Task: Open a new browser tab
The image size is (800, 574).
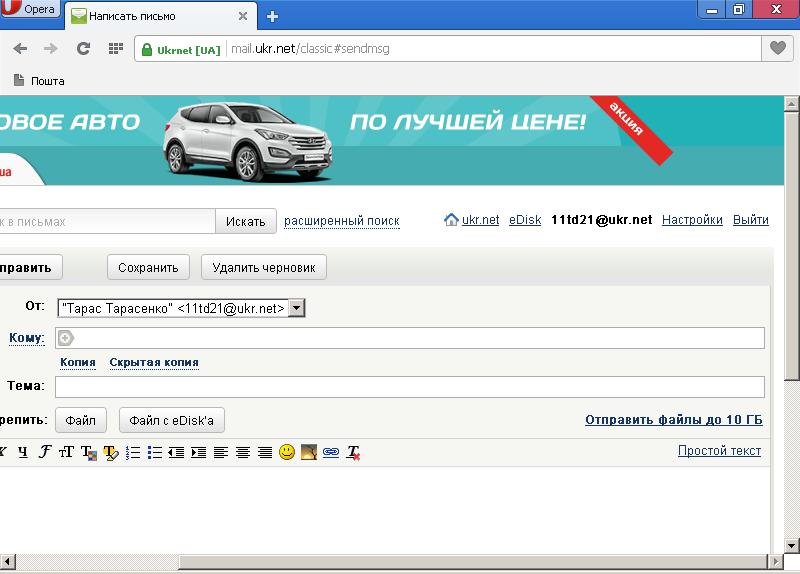Action: click(272, 16)
